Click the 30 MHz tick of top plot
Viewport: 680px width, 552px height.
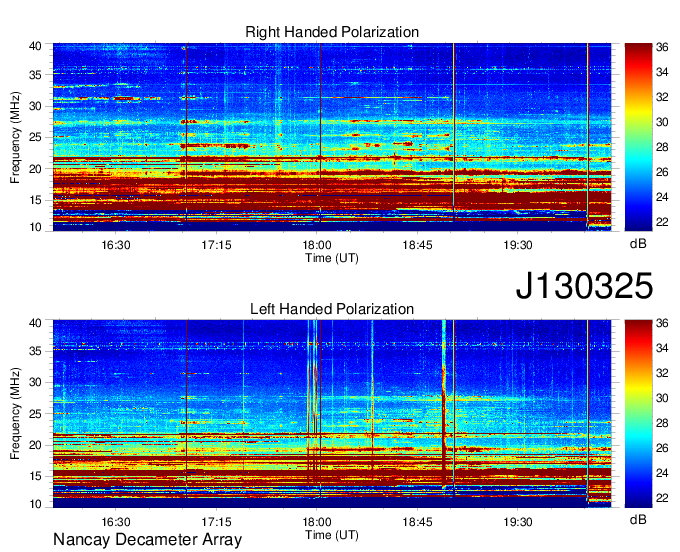(35, 106)
